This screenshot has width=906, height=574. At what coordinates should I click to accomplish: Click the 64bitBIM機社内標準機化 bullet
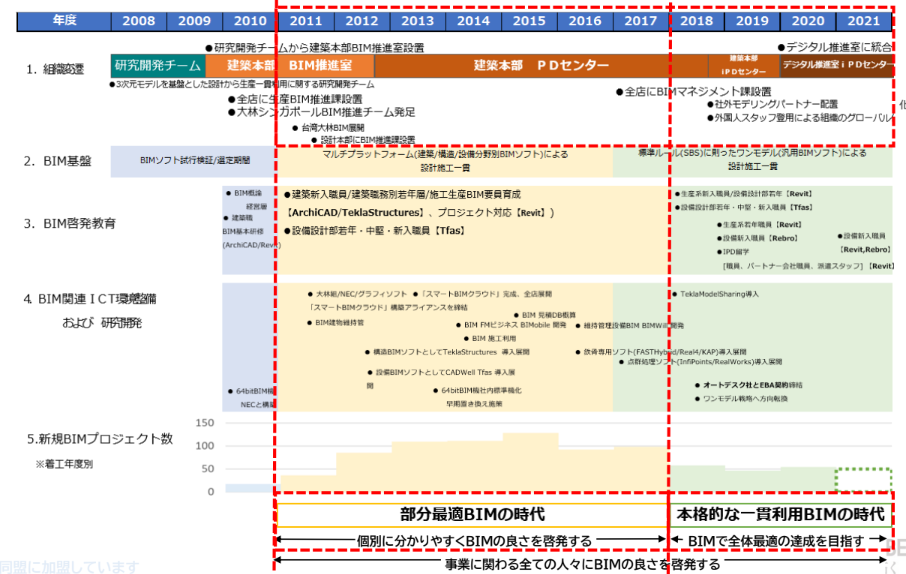click(x=477, y=391)
